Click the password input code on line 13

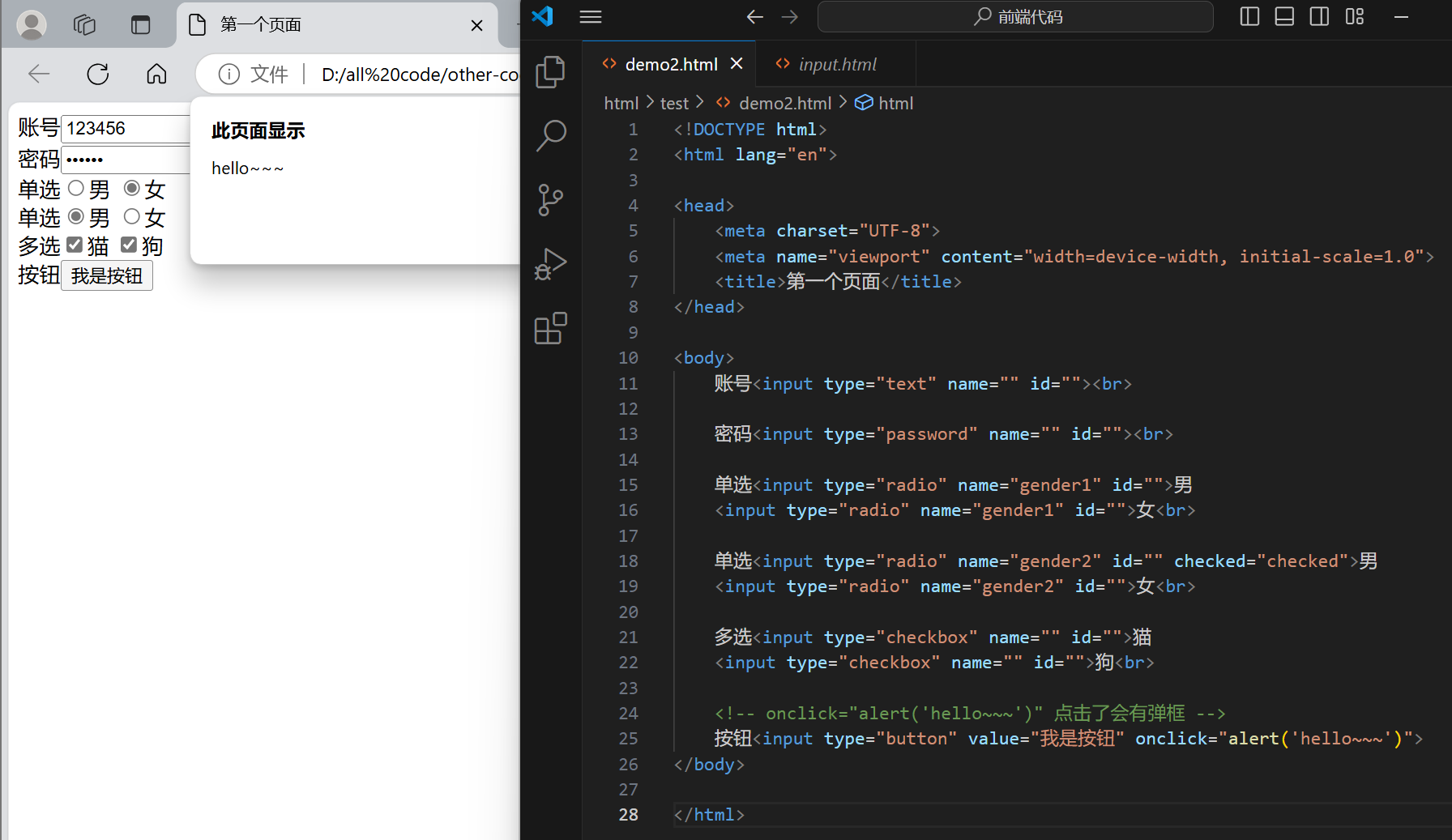(943, 434)
